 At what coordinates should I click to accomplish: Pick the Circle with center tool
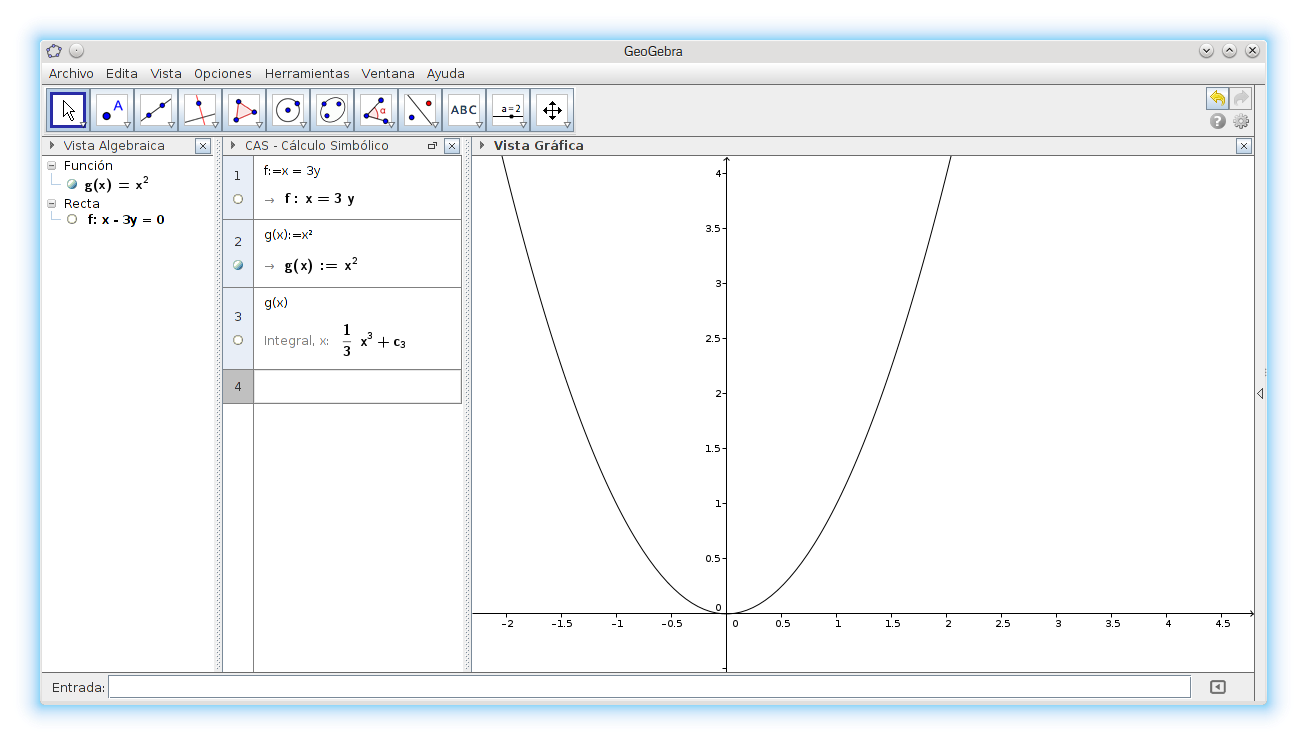click(x=288, y=110)
